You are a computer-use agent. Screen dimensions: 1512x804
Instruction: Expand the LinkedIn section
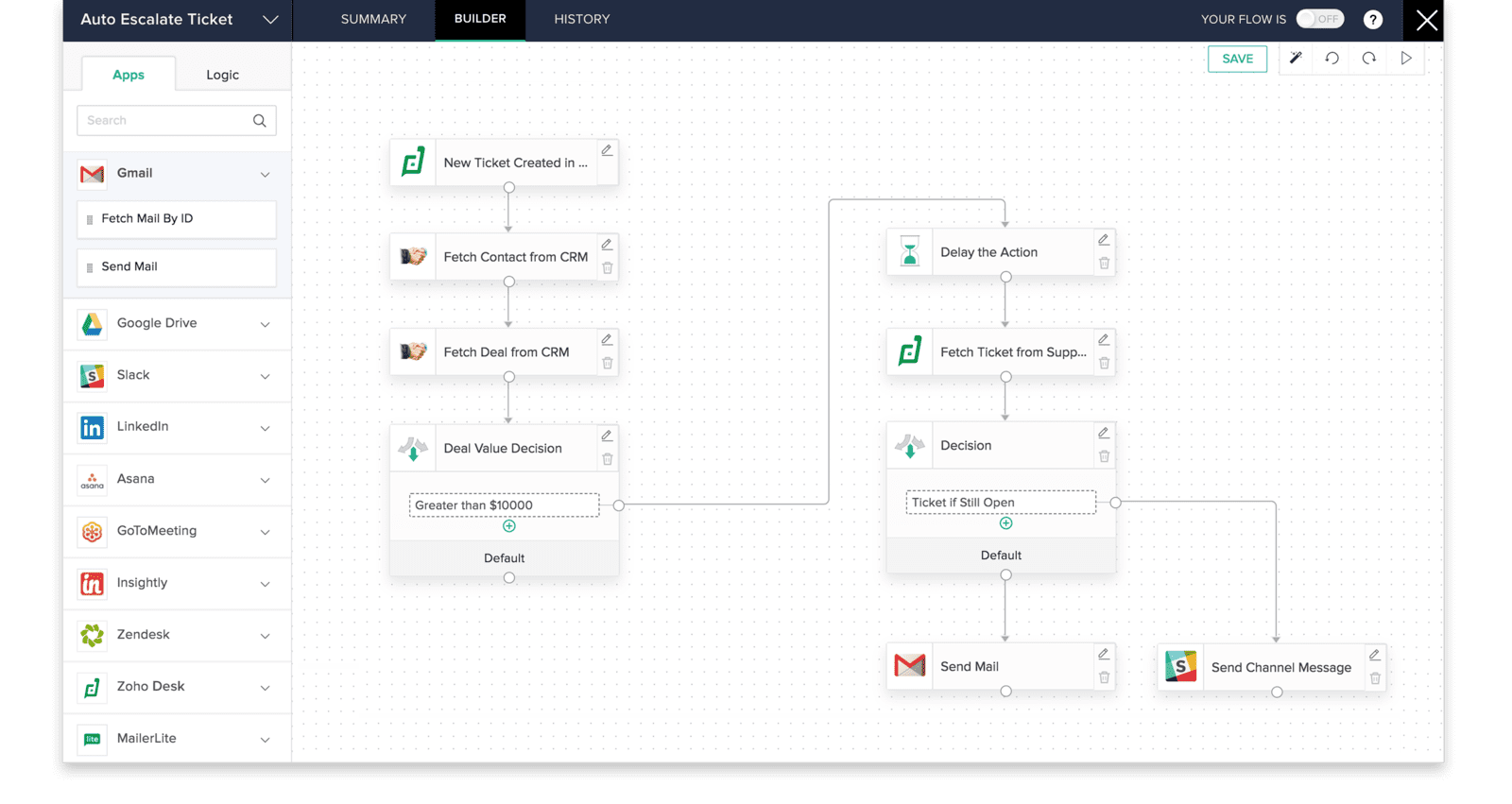[x=266, y=429]
